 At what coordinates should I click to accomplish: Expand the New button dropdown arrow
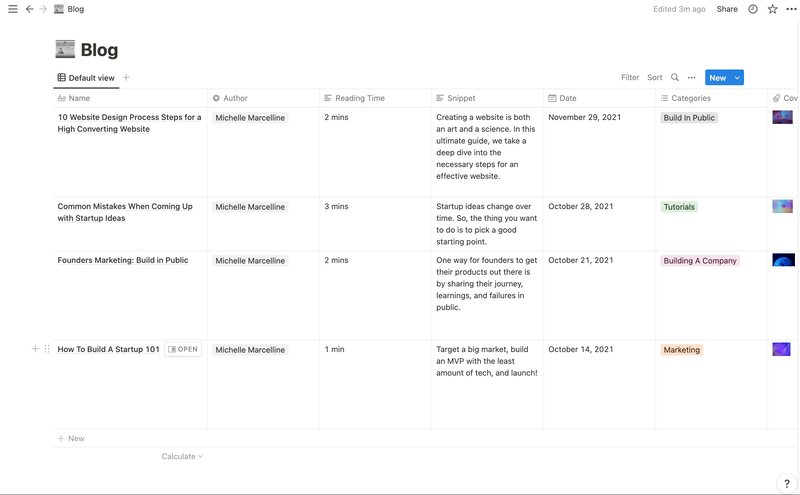[x=737, y=78]
